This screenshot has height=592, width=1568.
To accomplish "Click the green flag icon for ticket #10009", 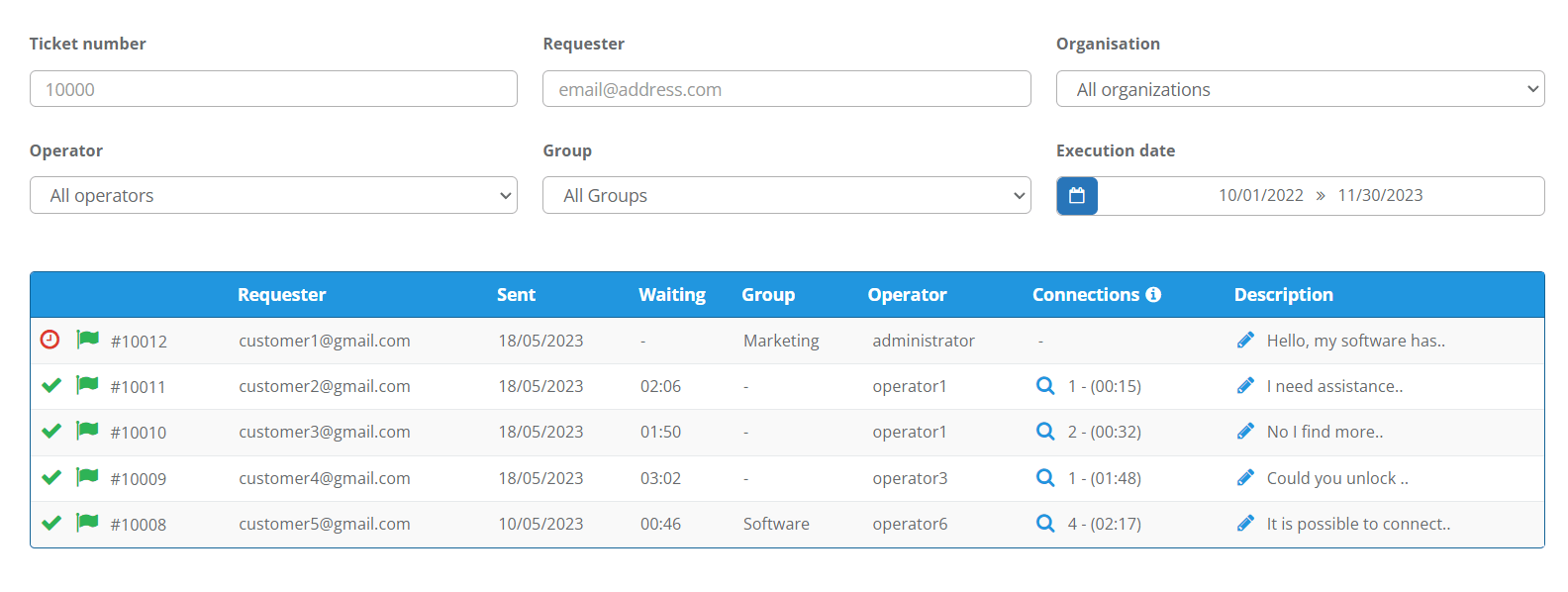I will point(87,477).
